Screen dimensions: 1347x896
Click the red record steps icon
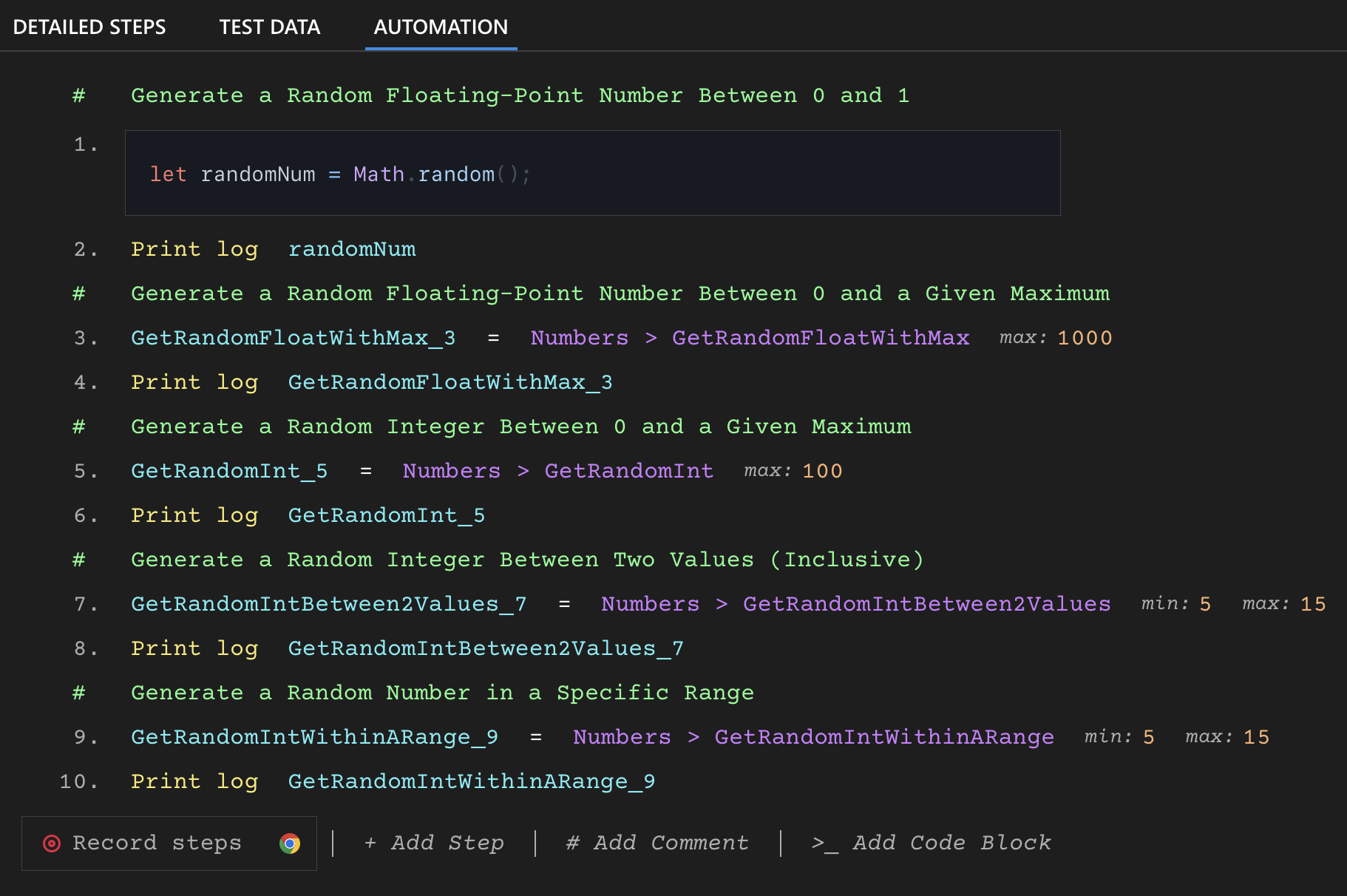(x=52, y=843)
